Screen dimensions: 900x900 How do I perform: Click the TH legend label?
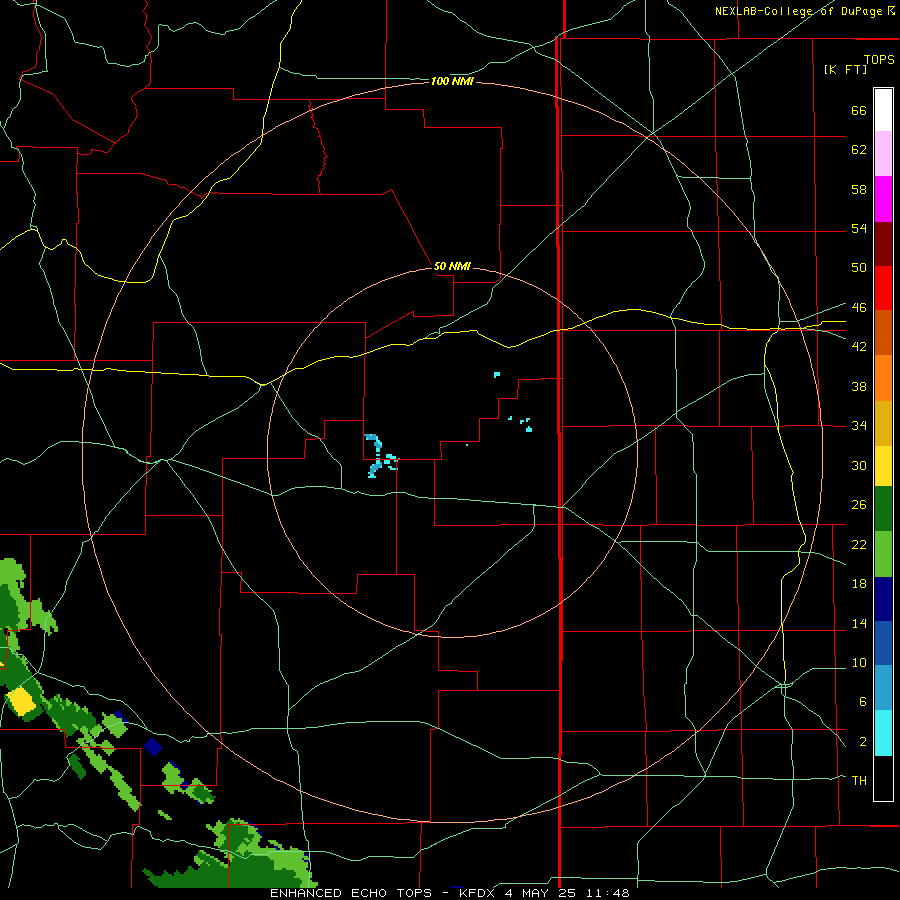tap(859, 780)
